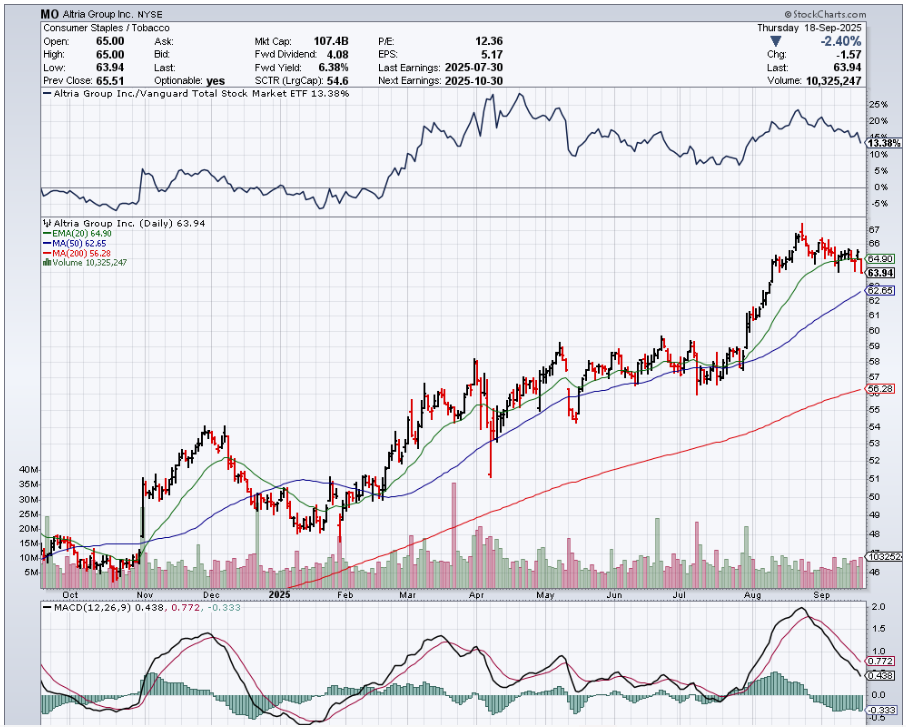Click the Fwd Yield value 6.38%

333,68
